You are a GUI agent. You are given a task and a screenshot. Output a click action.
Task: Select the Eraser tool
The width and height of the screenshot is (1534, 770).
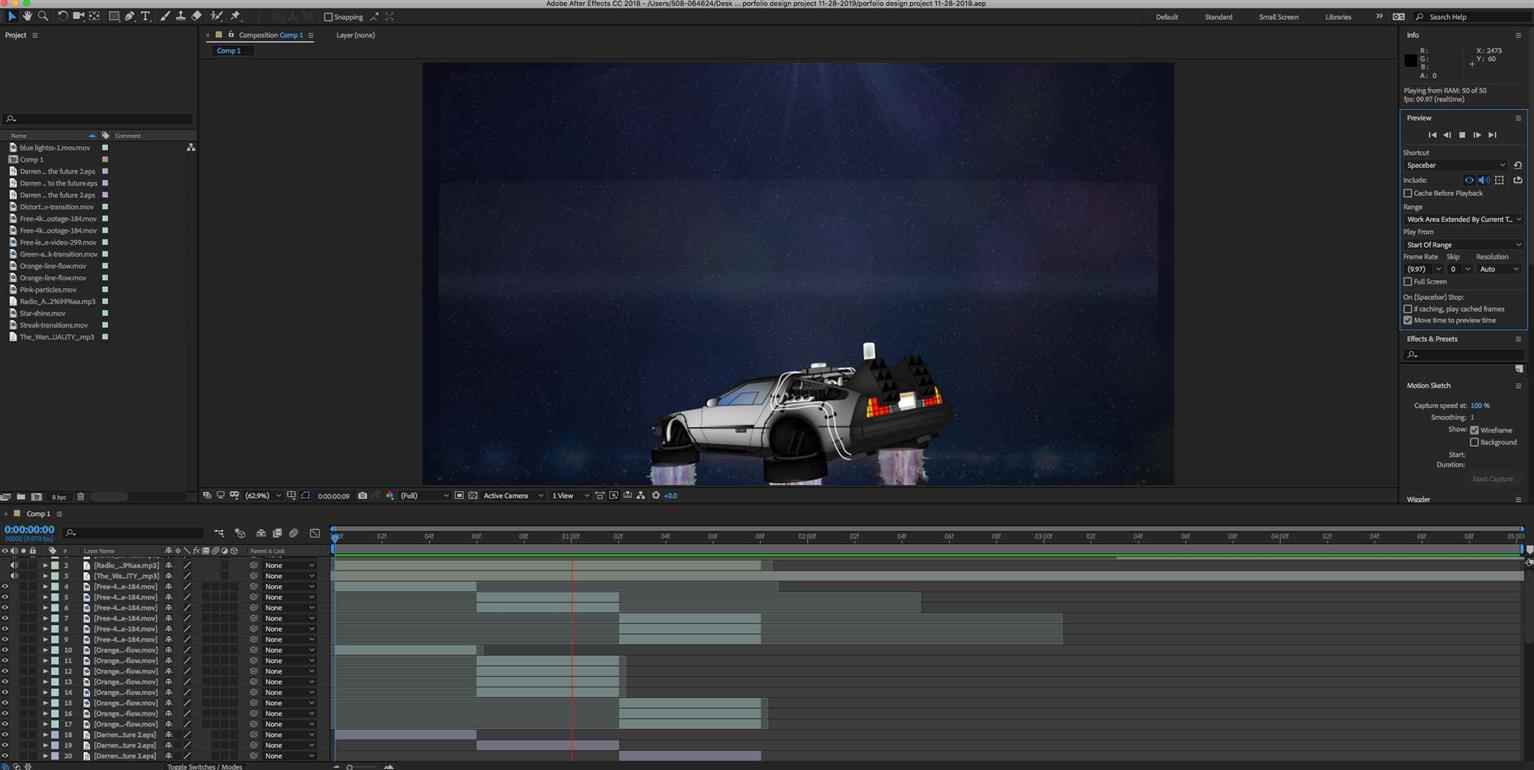pos(196,16)
